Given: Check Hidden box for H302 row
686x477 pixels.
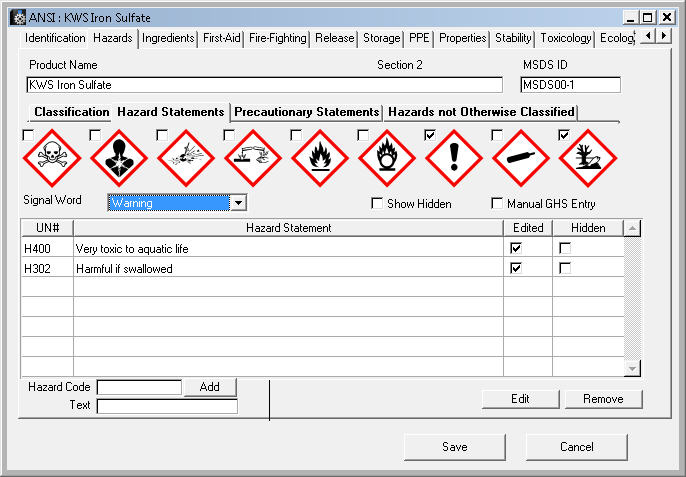Looking at the screenshot, I should 565,268.
